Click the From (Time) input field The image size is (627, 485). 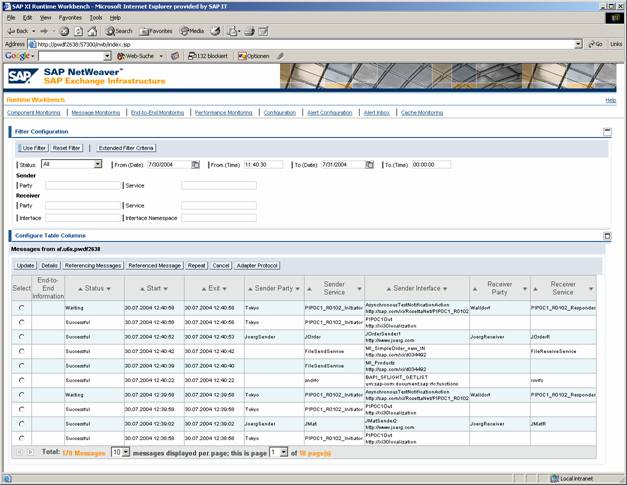point(263,164)
